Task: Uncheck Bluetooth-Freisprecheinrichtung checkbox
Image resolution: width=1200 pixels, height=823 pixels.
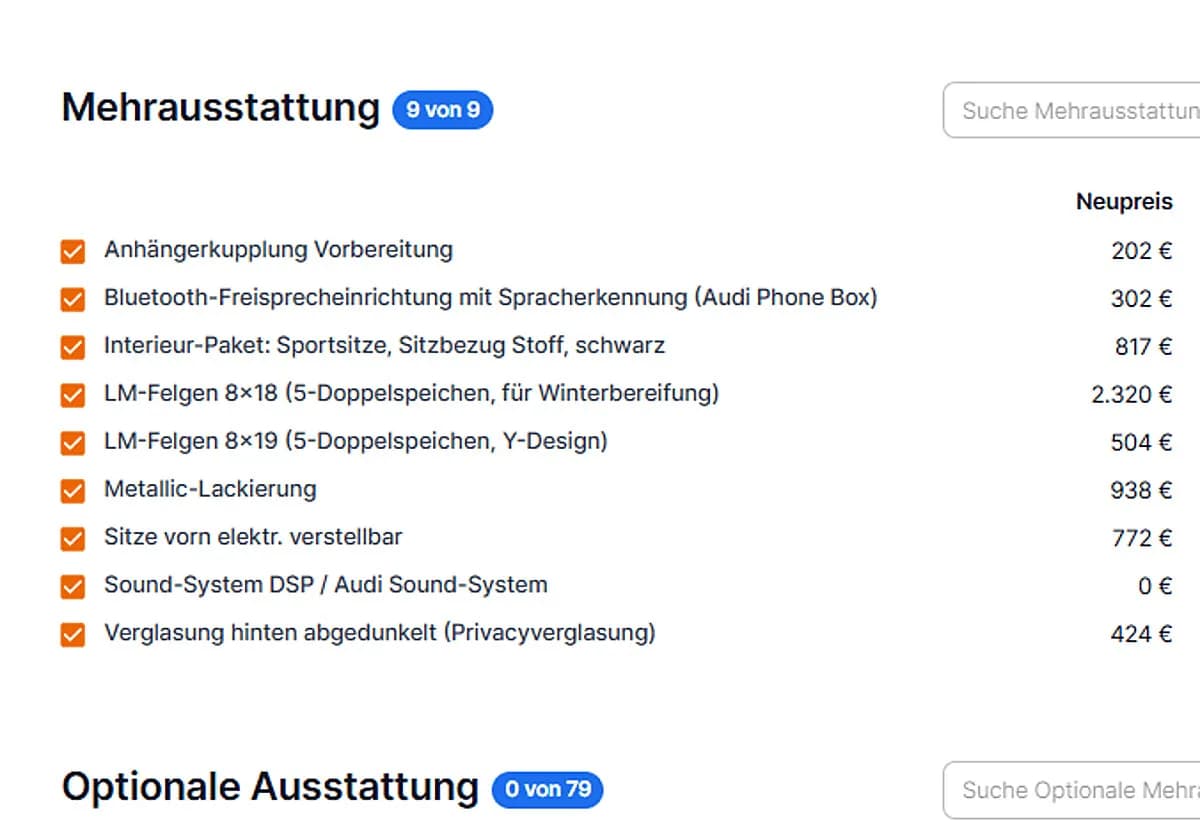Action: pos(72,299)
